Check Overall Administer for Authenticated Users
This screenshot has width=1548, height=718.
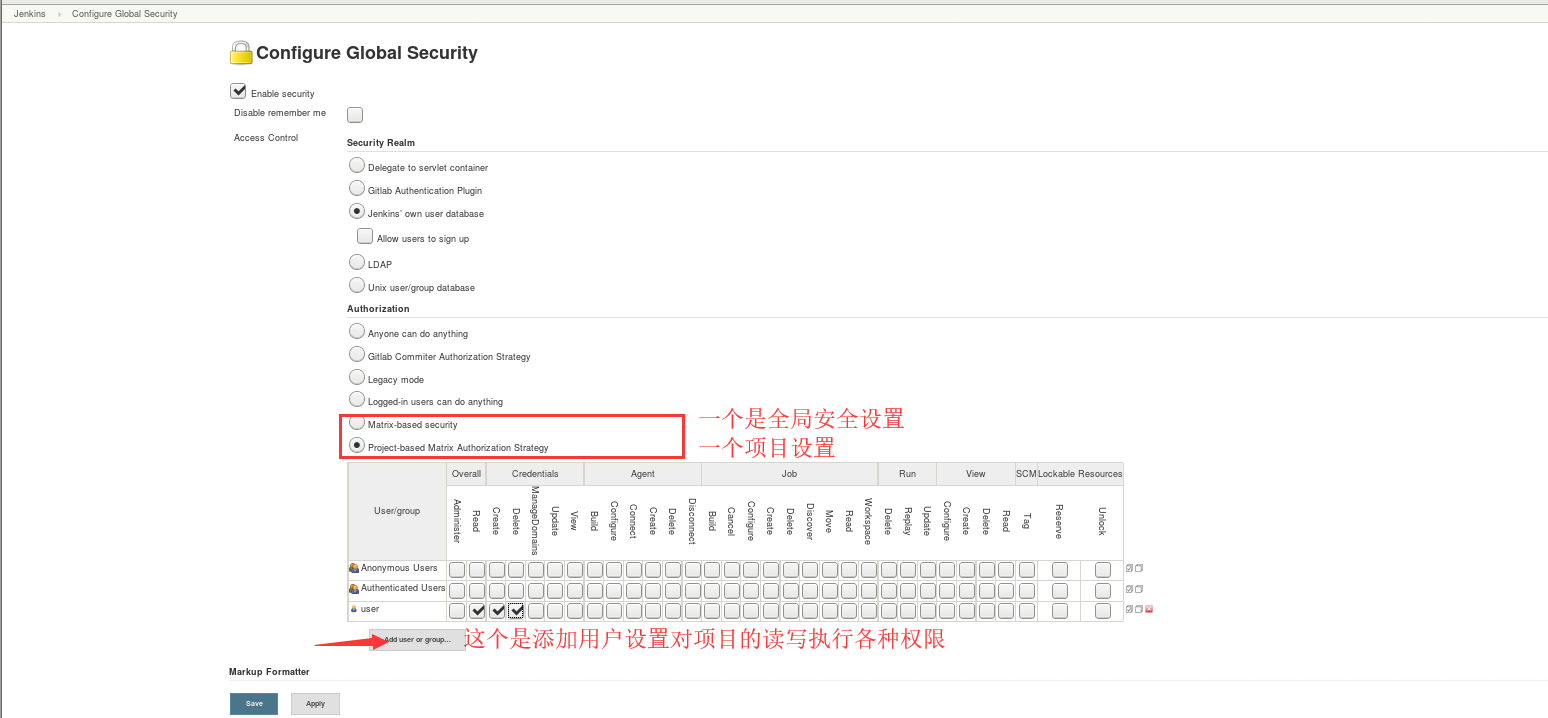[457, 591]
